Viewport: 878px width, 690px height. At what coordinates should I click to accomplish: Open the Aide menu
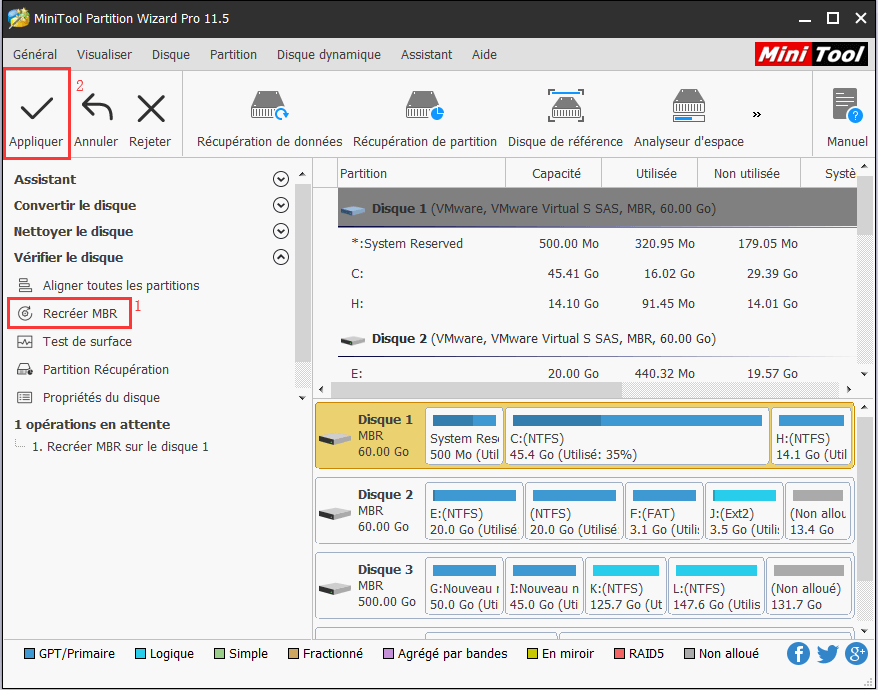484,54
